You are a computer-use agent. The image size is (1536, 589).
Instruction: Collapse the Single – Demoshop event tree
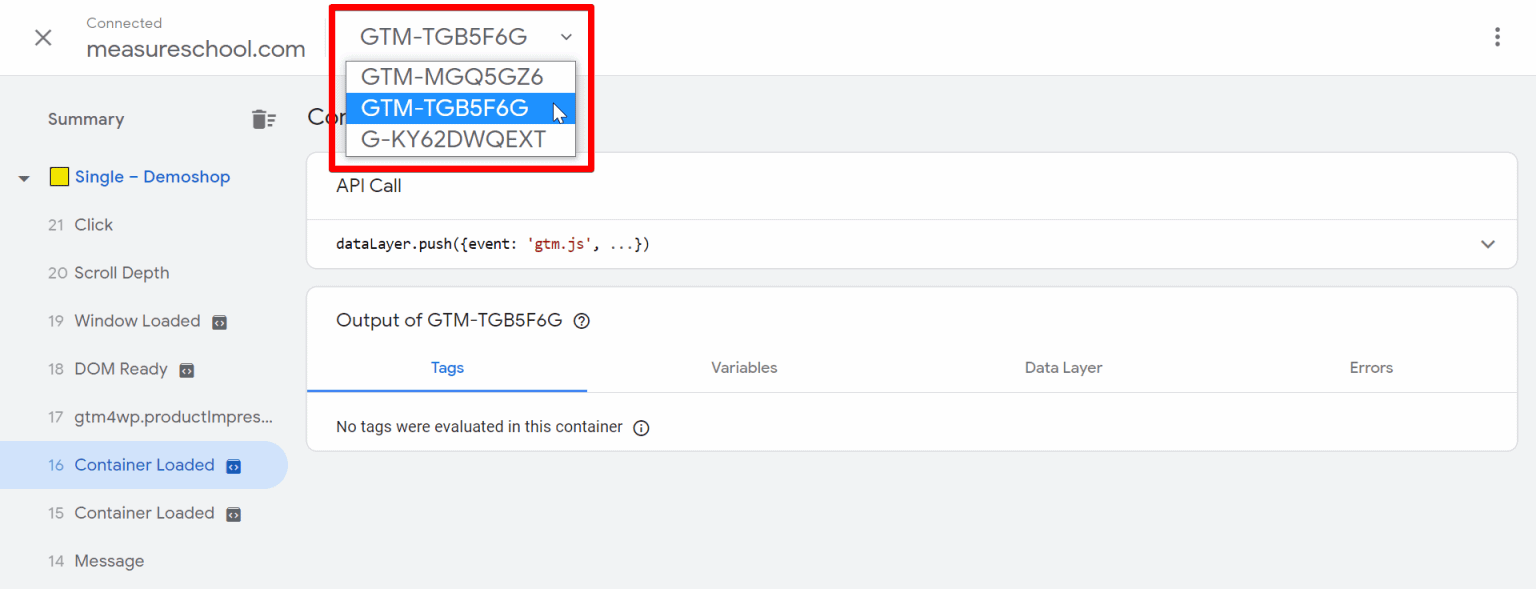24,178
